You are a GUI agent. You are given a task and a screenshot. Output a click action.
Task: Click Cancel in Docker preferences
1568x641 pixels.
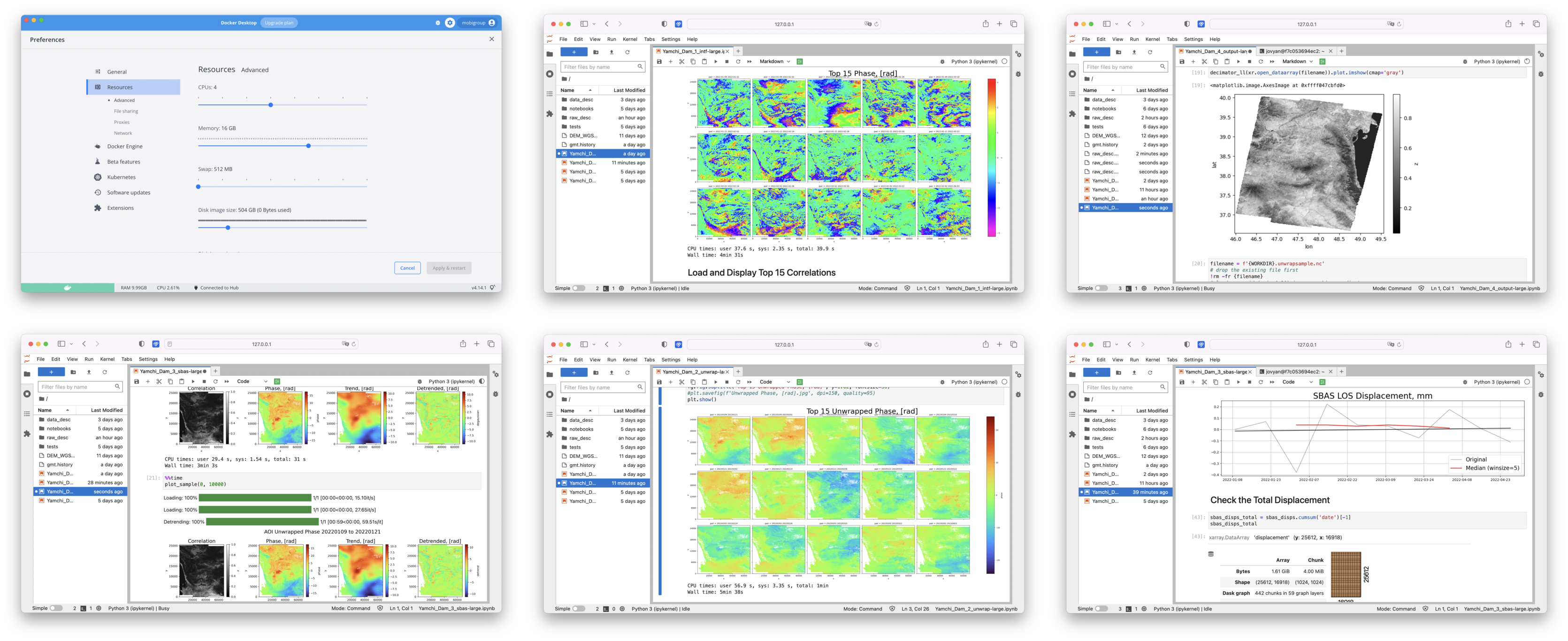[x=407, y=268]
